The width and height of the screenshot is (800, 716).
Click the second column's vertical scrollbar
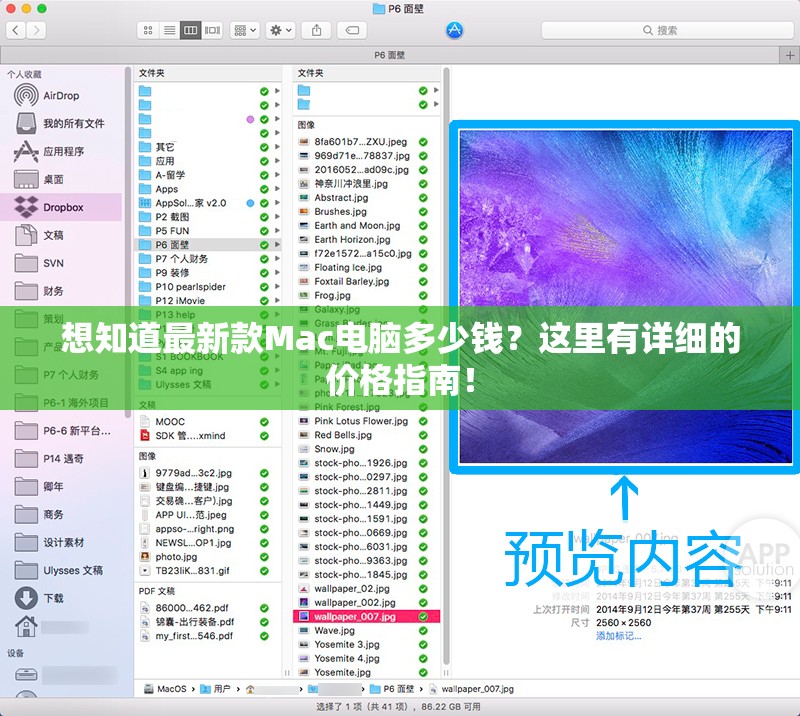click(x=446, y=365)
